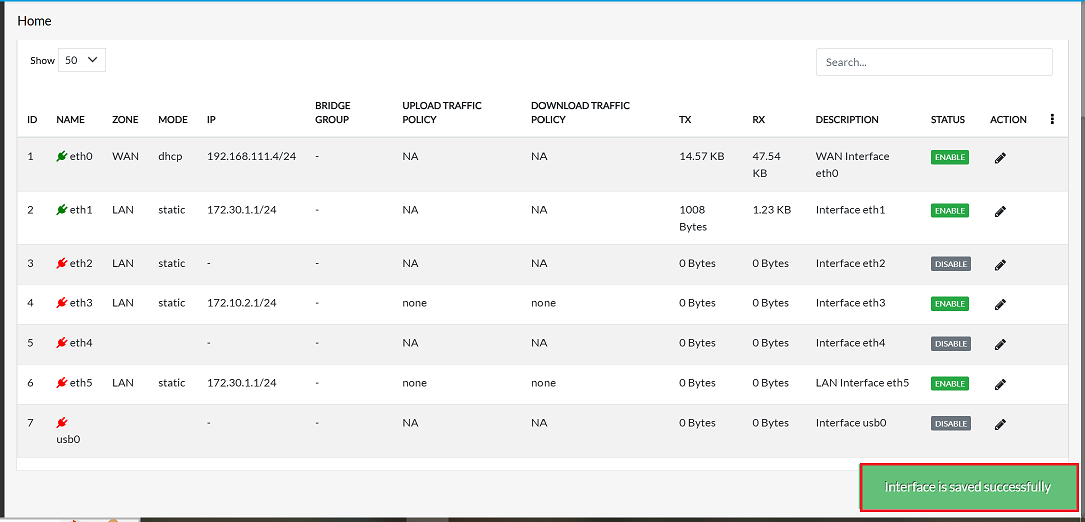This screenshot has height=522, width=1085.
Task: Click in the Search field
Action: coord(934,62)
